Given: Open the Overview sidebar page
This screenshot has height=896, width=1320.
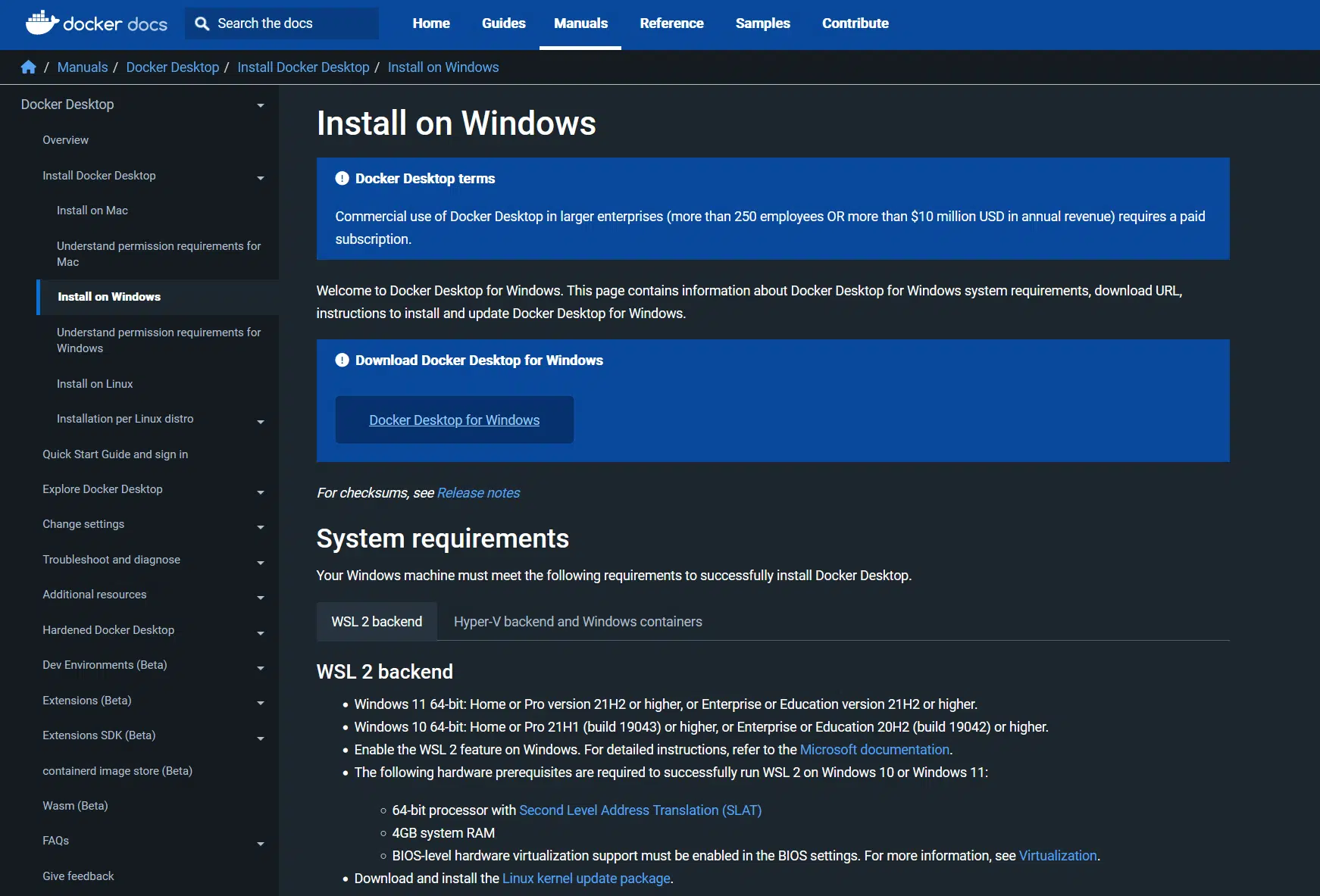Looking at the screenshot, I should coord(65,140).
